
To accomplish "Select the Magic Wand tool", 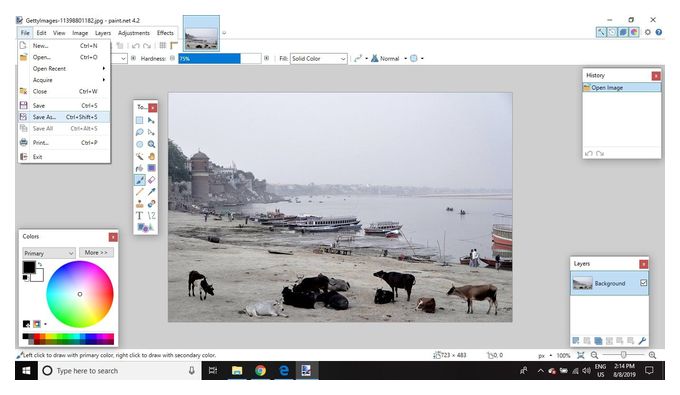I will pos(139,156).
